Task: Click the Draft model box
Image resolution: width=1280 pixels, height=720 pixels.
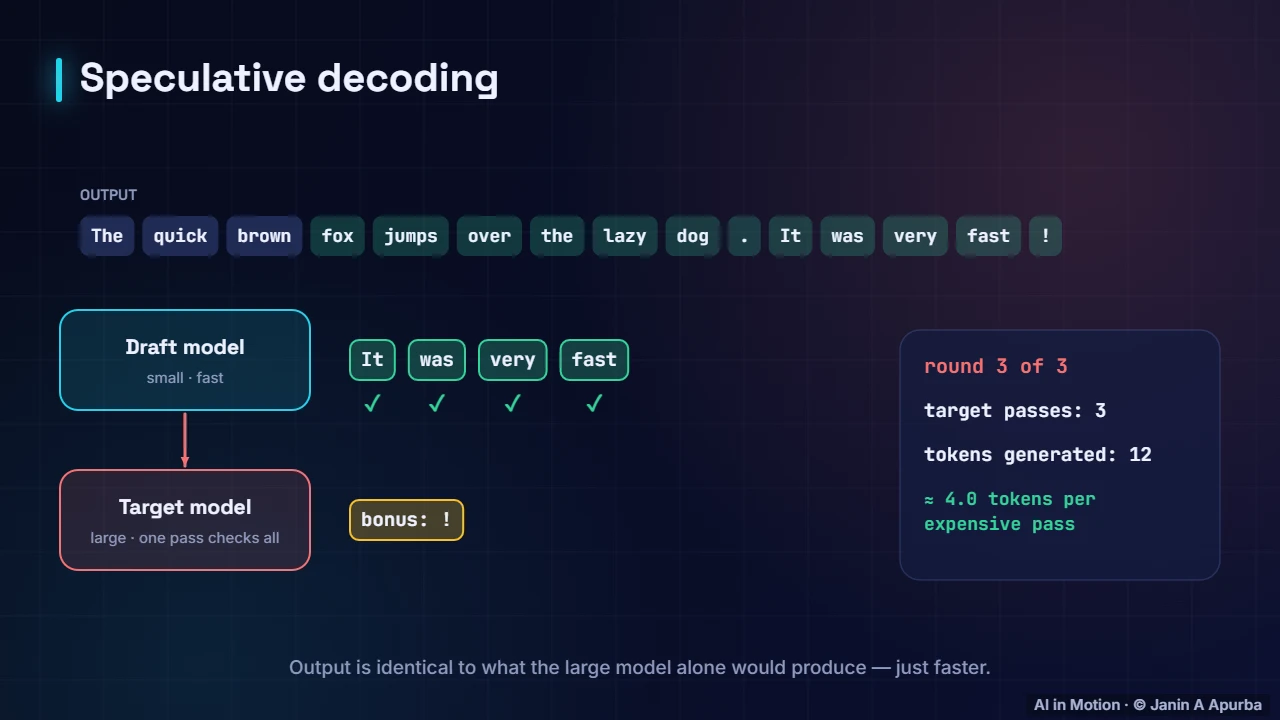Action: point(185,360)
